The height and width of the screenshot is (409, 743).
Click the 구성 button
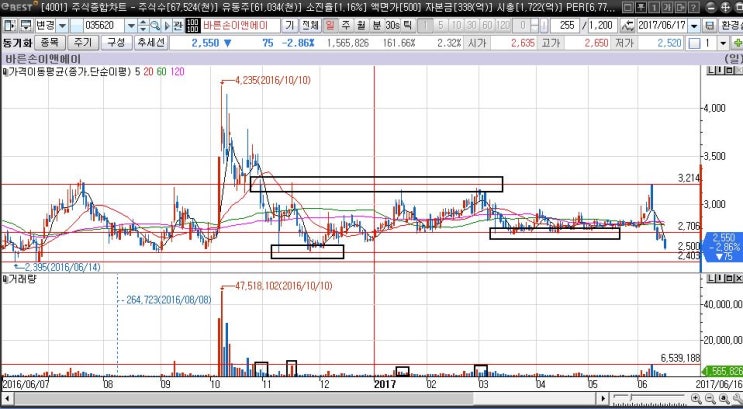pyautogui.click(x=116, y=43)
